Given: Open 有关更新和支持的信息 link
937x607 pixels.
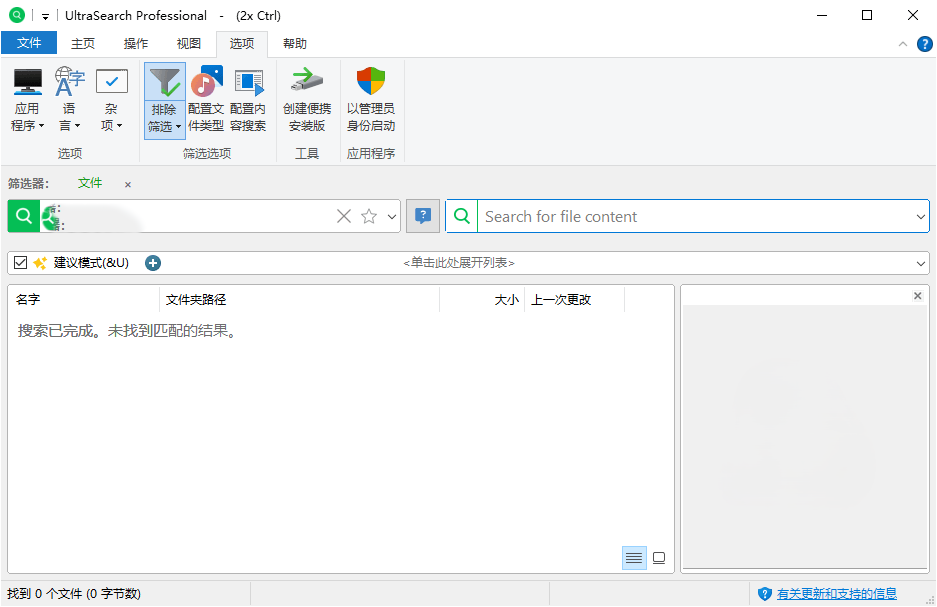Looking at the screenshot, I should pyautogui.click(x=837, y=594).
